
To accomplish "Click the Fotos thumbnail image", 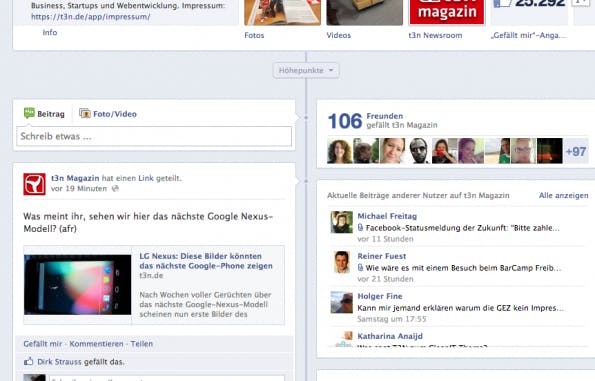I will 283,12.
